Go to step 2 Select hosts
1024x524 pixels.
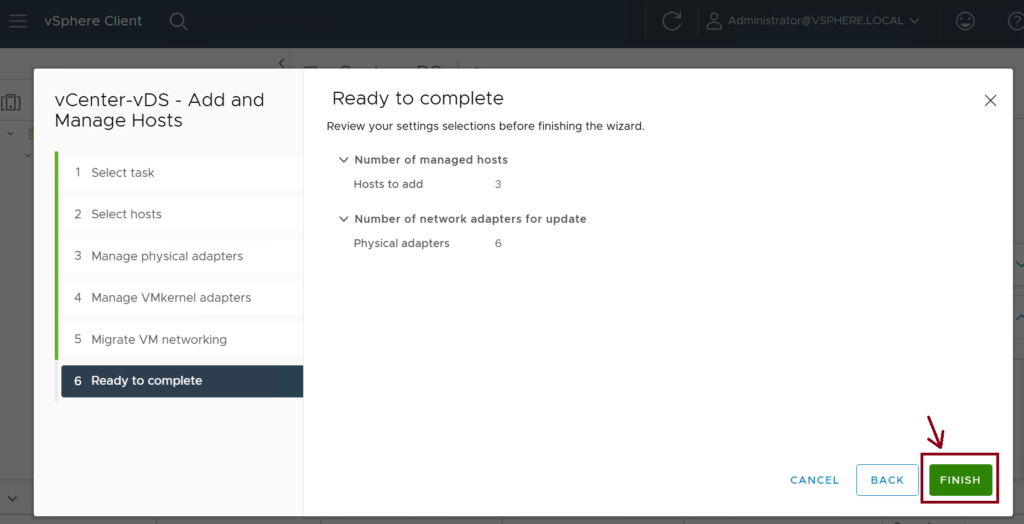[x=182, y=214]
